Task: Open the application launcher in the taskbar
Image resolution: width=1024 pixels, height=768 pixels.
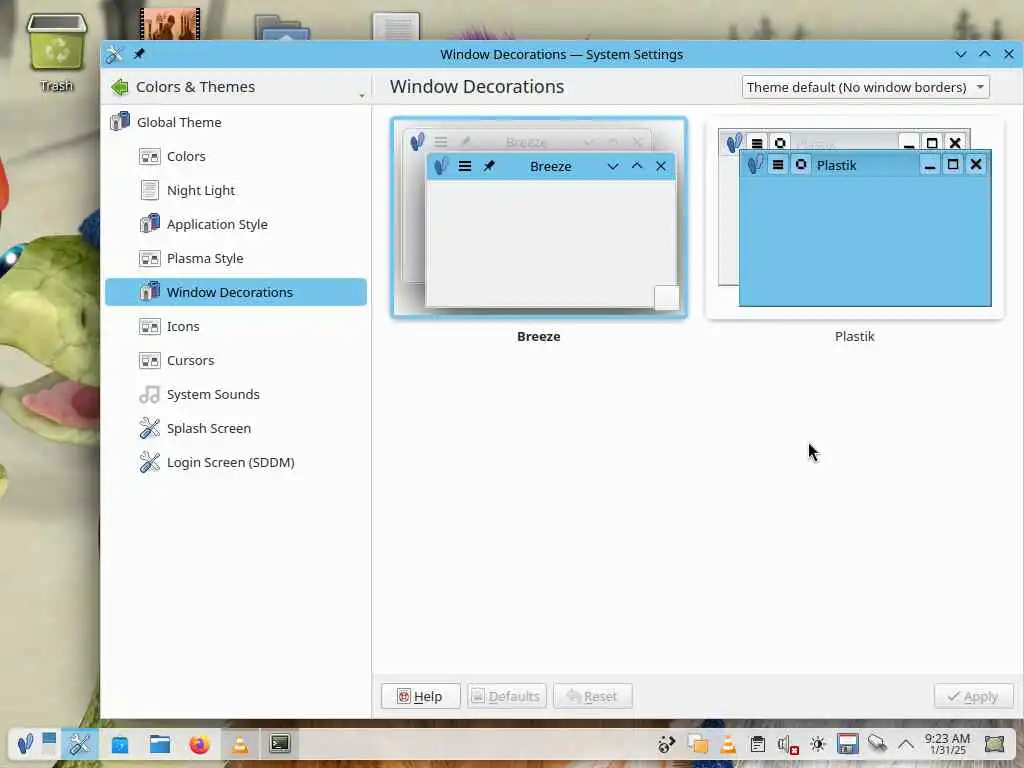Action: [x=25, y=743]
